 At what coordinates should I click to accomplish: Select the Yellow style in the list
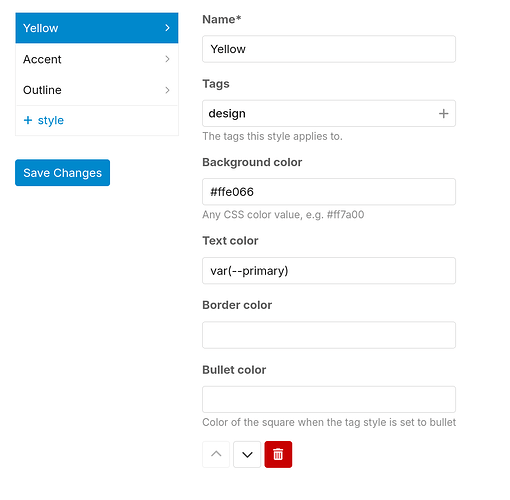(97, 28)
